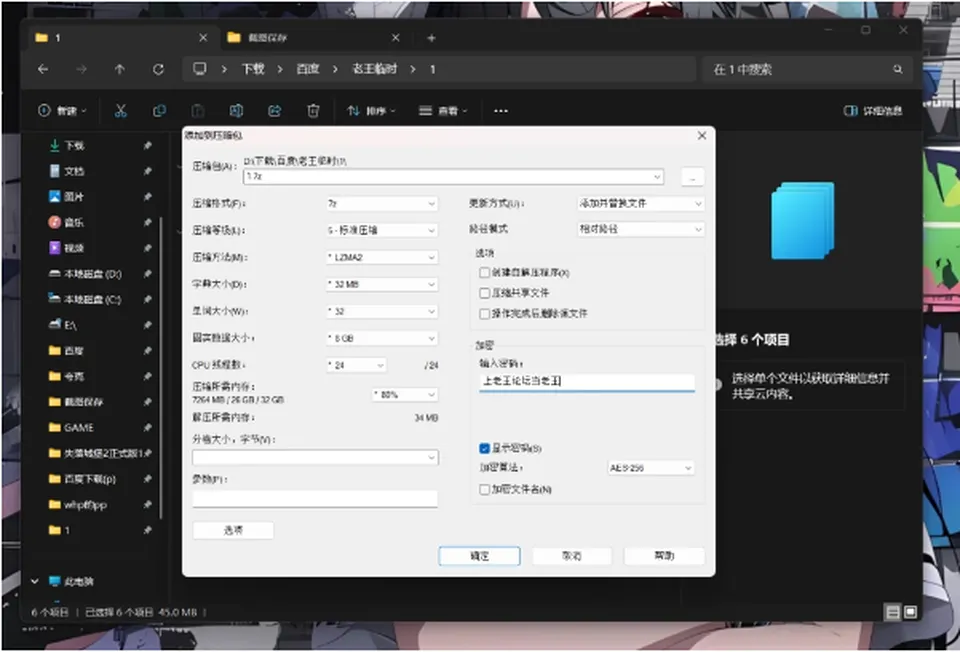
Task: Navigate up one folder with up arrow
Action: pyautogui.click(x=119, y=69)
